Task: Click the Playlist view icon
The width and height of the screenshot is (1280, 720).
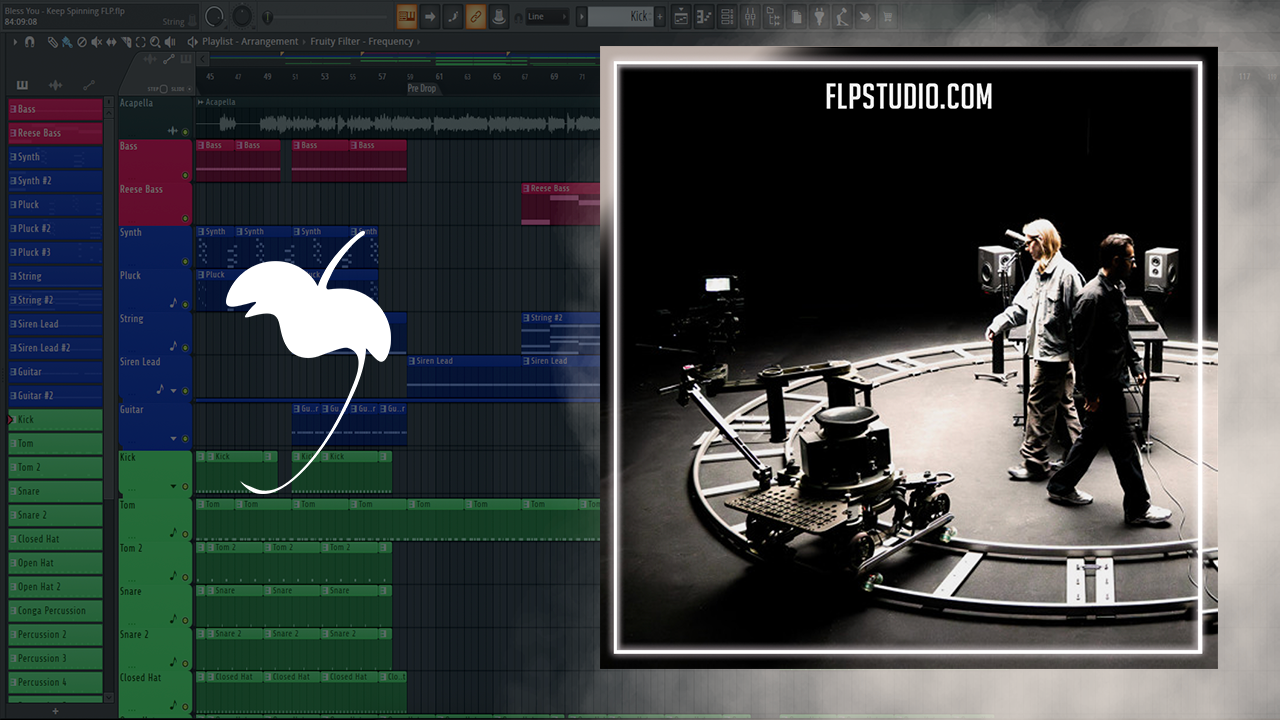Action: click(x=681, y=17)
